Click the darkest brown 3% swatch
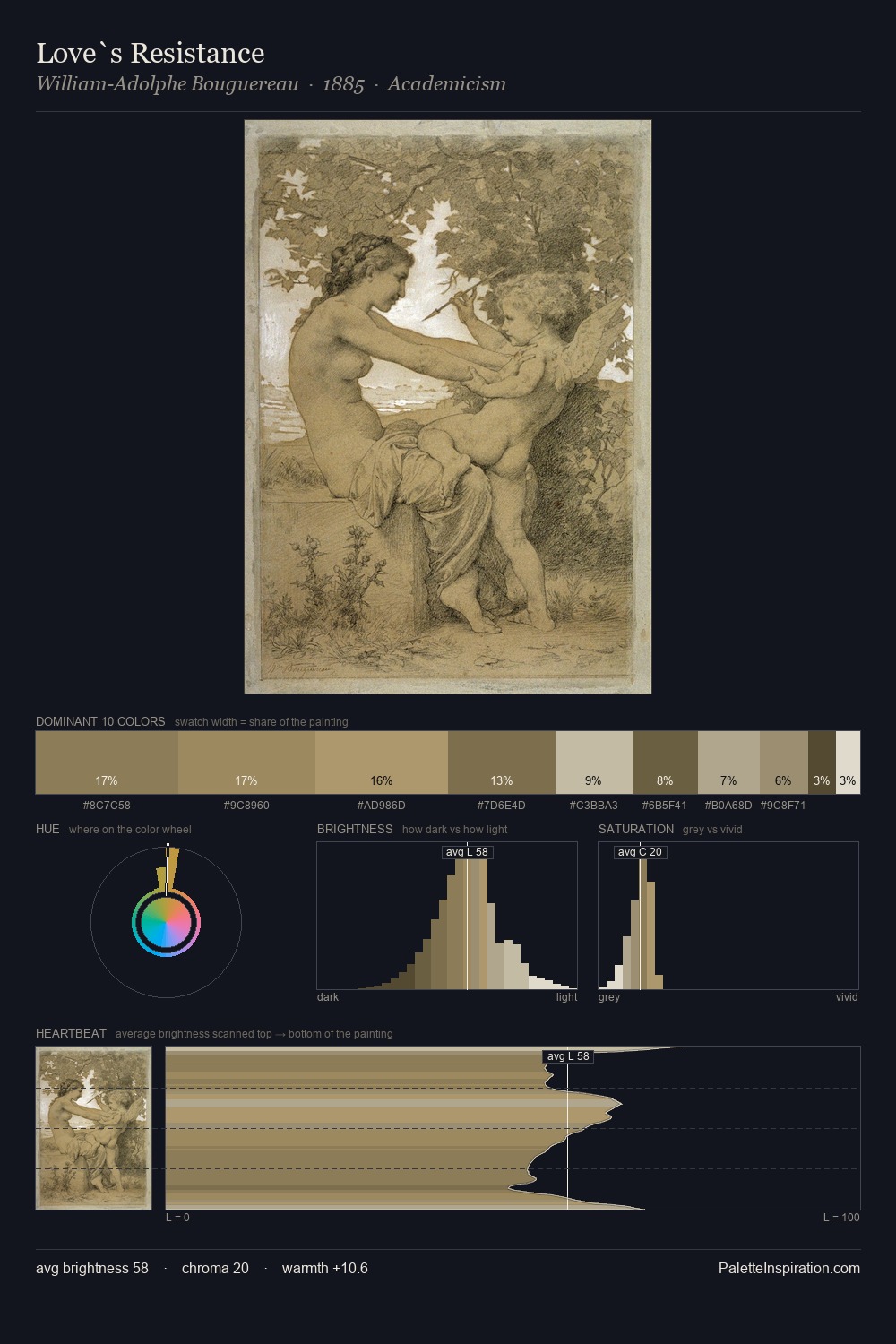This screenshot has height=1344, width=896. [822, 762]
